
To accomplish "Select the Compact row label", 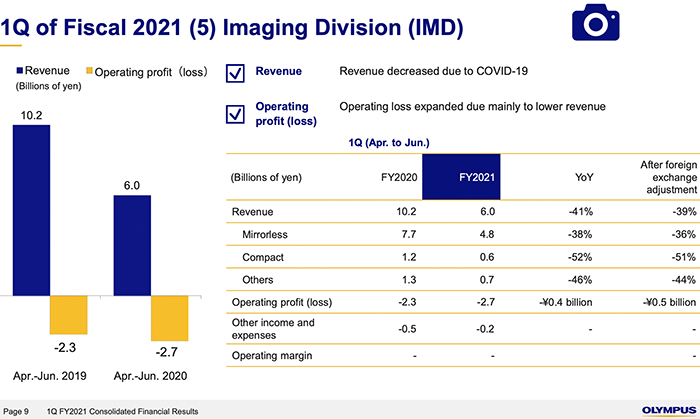I will coord(263,255).
